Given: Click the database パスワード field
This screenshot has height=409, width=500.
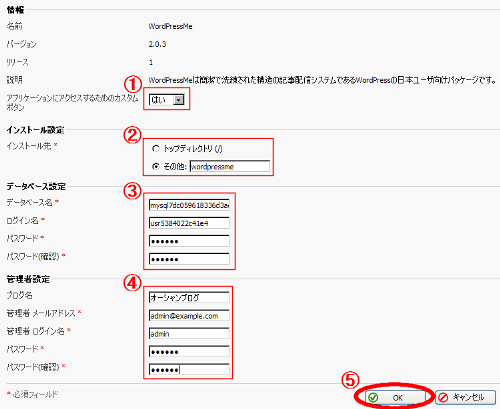Looking at the screenshot, I should point(189,241).
